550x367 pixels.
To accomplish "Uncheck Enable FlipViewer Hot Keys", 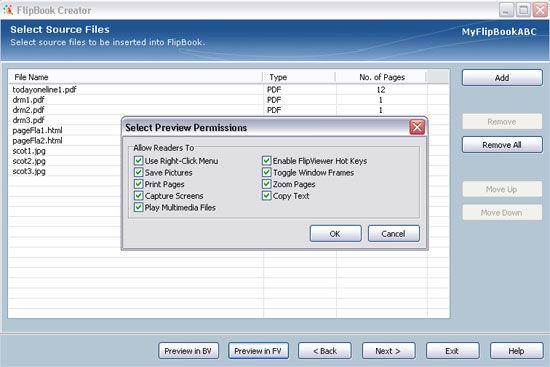I will pos(267,161).
